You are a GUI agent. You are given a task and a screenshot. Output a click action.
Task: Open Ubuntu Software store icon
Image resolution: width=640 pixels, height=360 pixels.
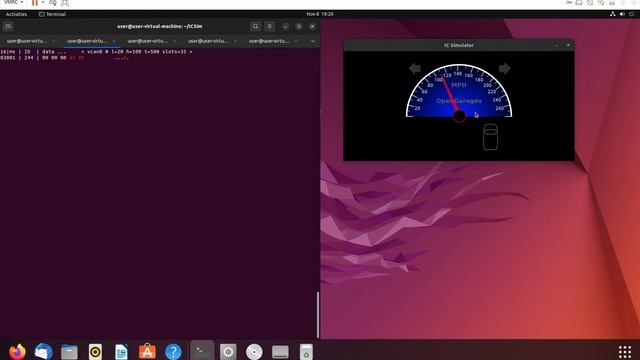pos(147,351)
